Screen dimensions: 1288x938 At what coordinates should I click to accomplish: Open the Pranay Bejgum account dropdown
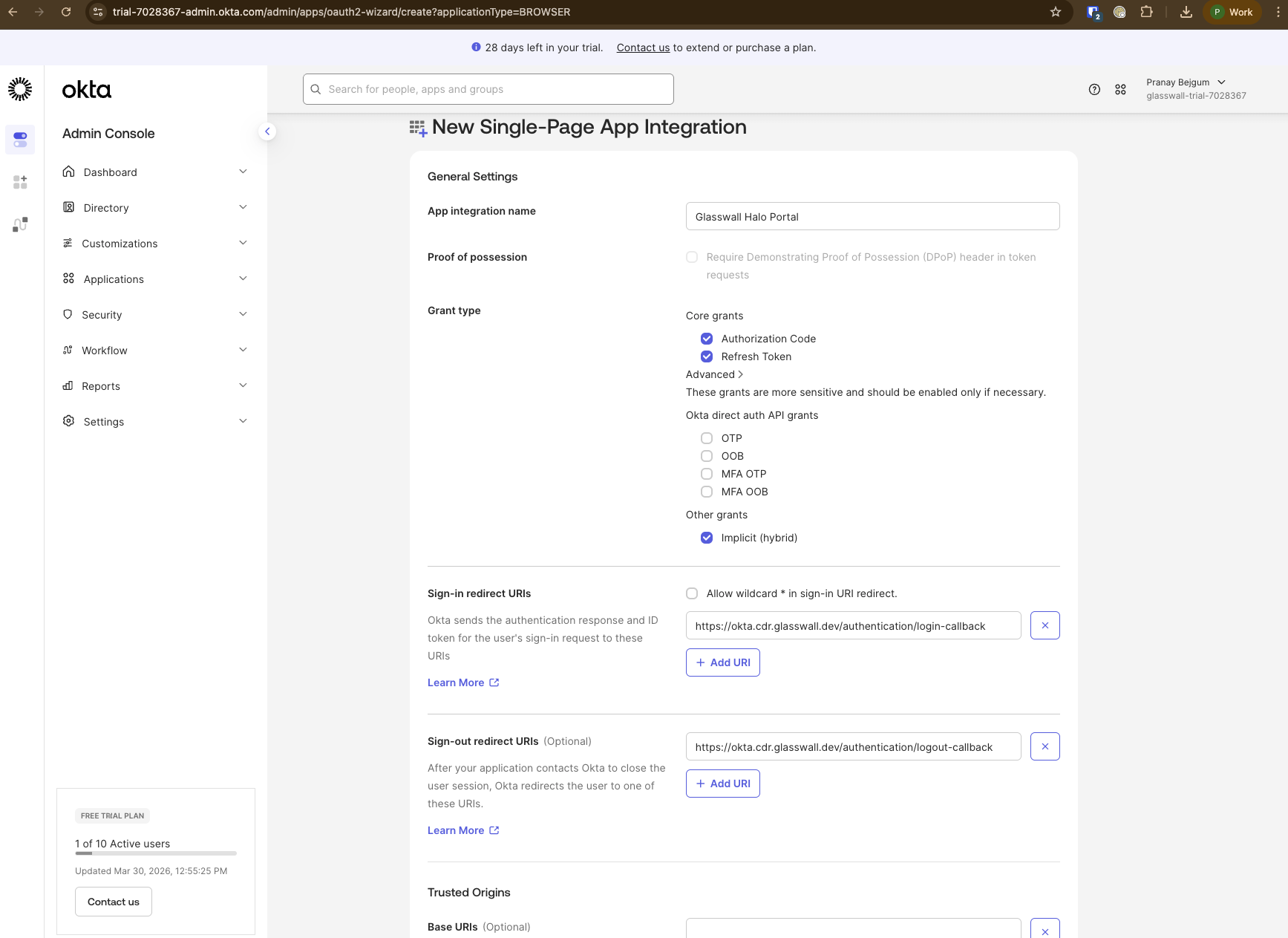tap(1195, 88)
